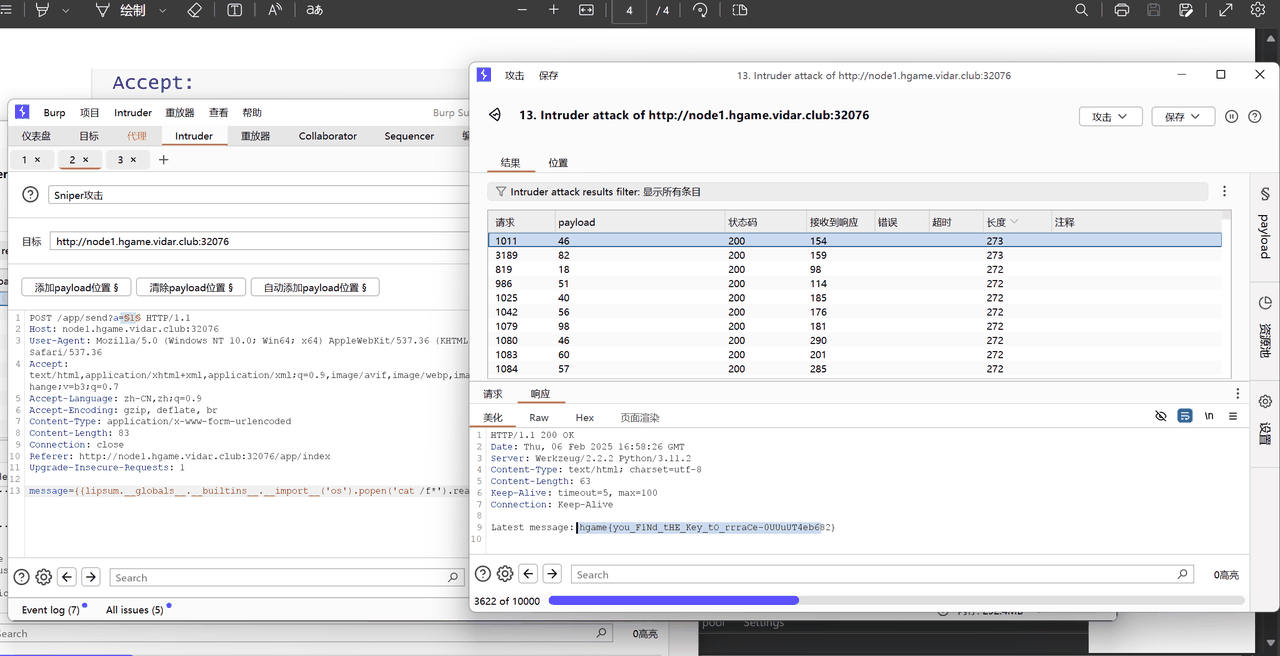The image size is (1280, 656).
Task: Toggle hide non-printable characters eye icon
Action: coord(1161,416)
